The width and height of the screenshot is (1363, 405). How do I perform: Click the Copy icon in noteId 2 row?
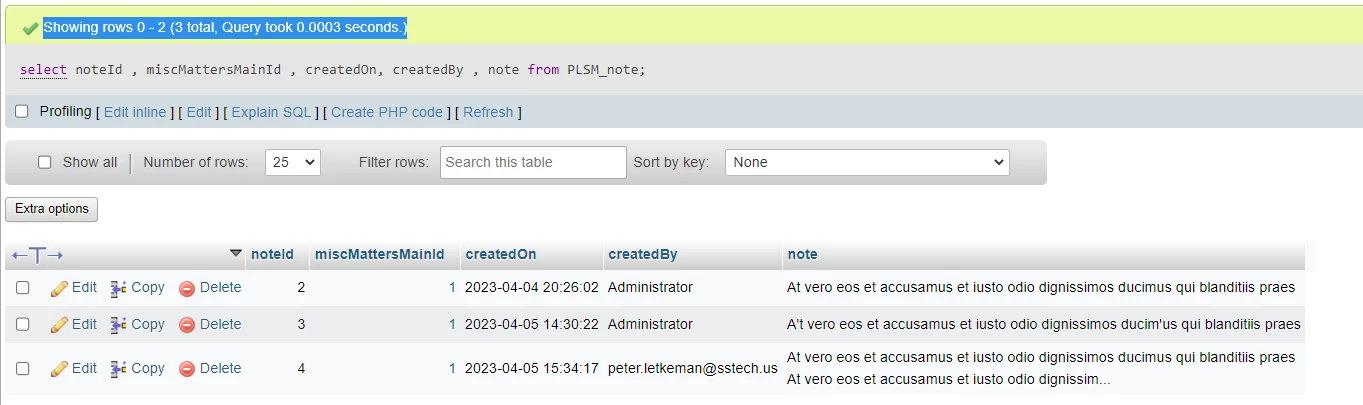[119, 288]
